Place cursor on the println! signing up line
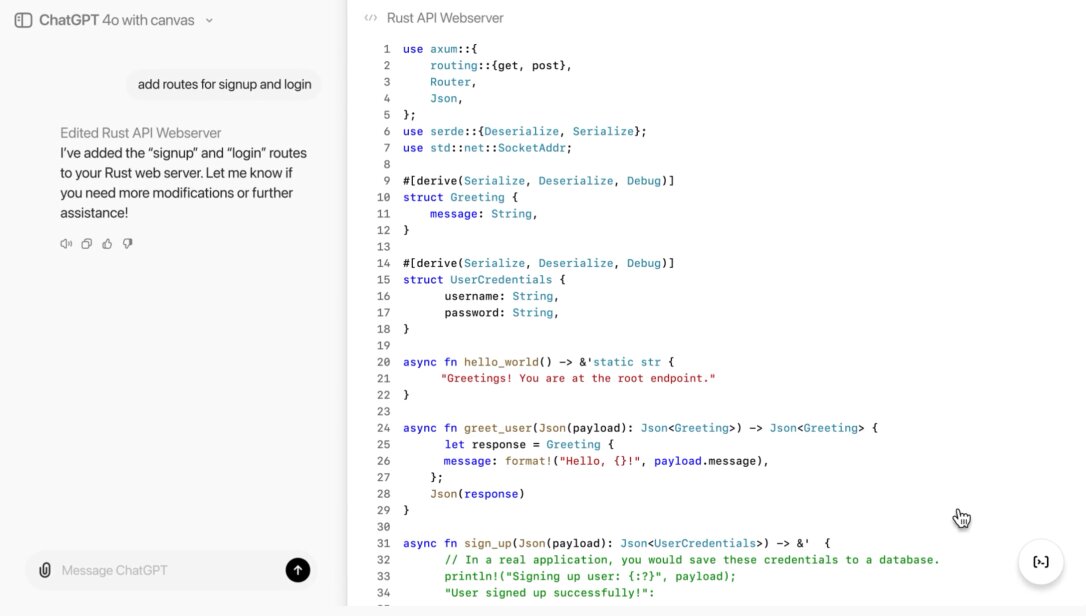1086x616 pixels. (590, 576)
